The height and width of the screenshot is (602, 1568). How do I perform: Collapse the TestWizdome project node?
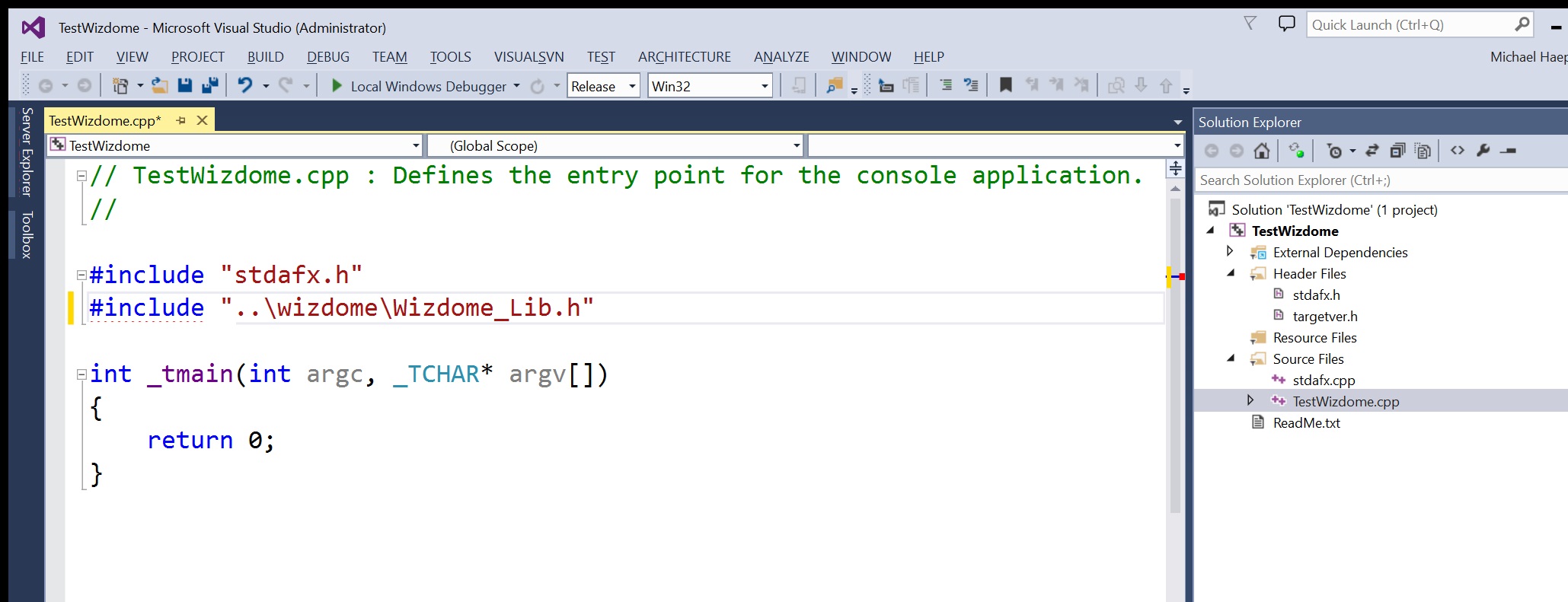click(1210, 230)
